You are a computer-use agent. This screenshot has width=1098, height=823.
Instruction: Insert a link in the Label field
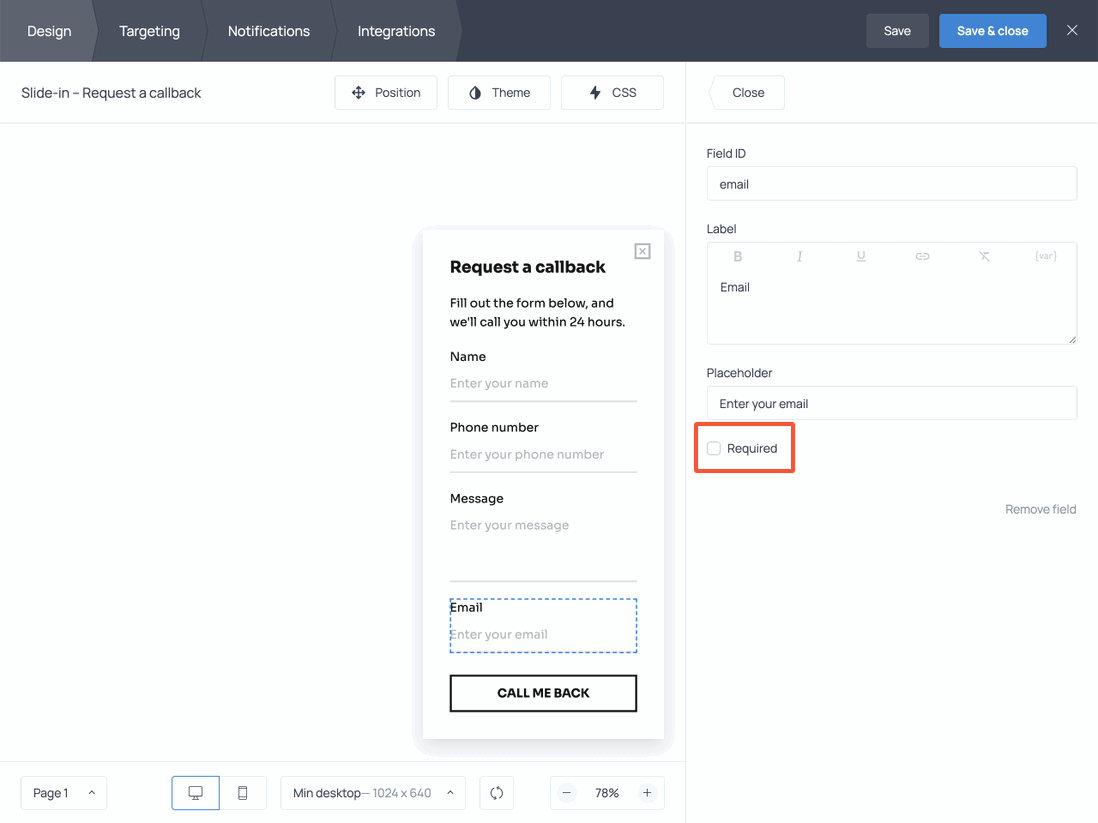click(922, 256)
